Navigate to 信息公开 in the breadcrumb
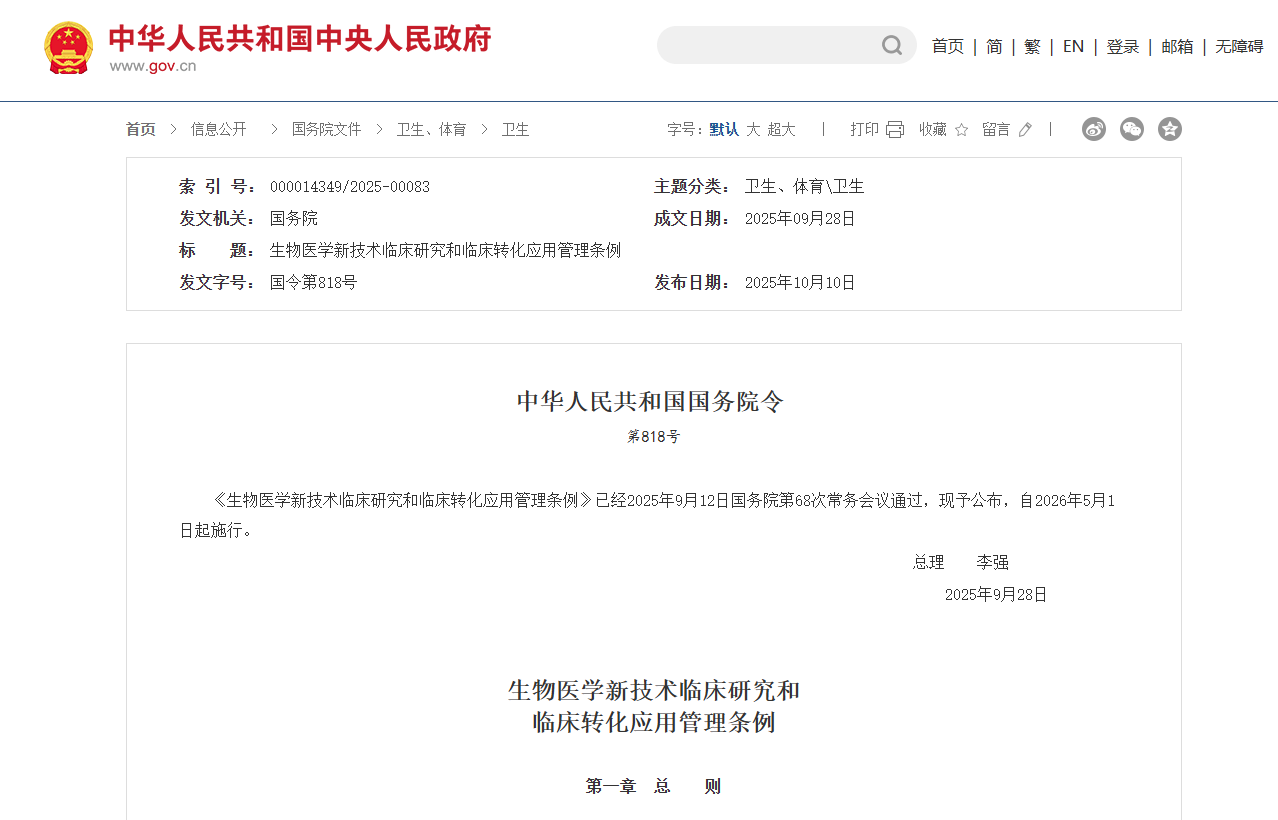 click(217, 128)
